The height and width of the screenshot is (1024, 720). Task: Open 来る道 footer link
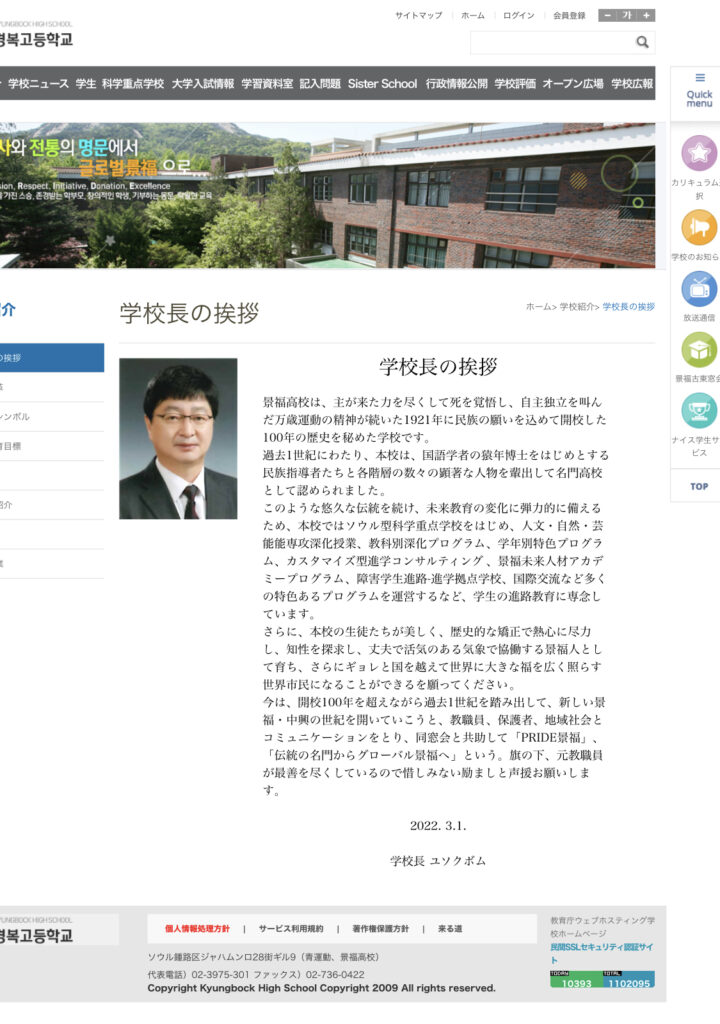(x=450, y=929)
